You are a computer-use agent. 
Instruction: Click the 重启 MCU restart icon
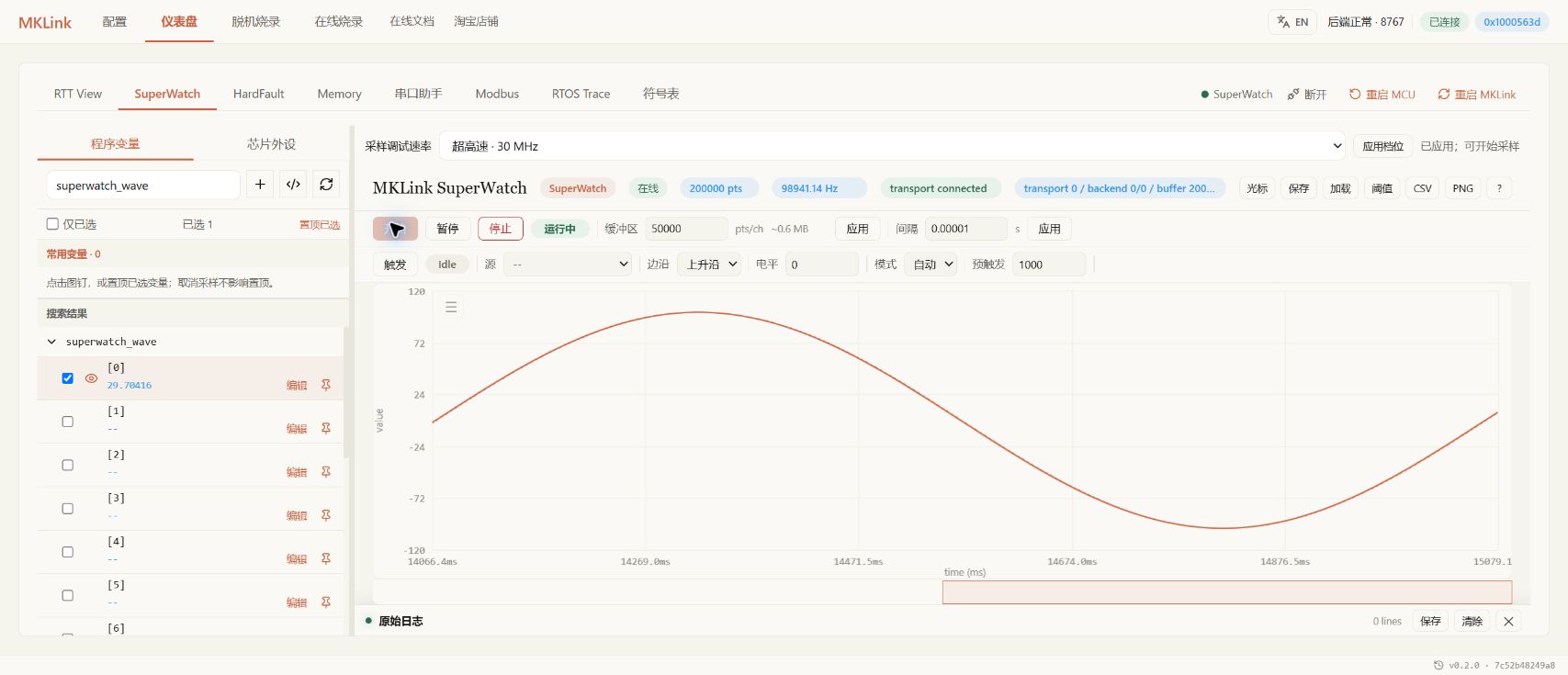[x=1355, y=95]
